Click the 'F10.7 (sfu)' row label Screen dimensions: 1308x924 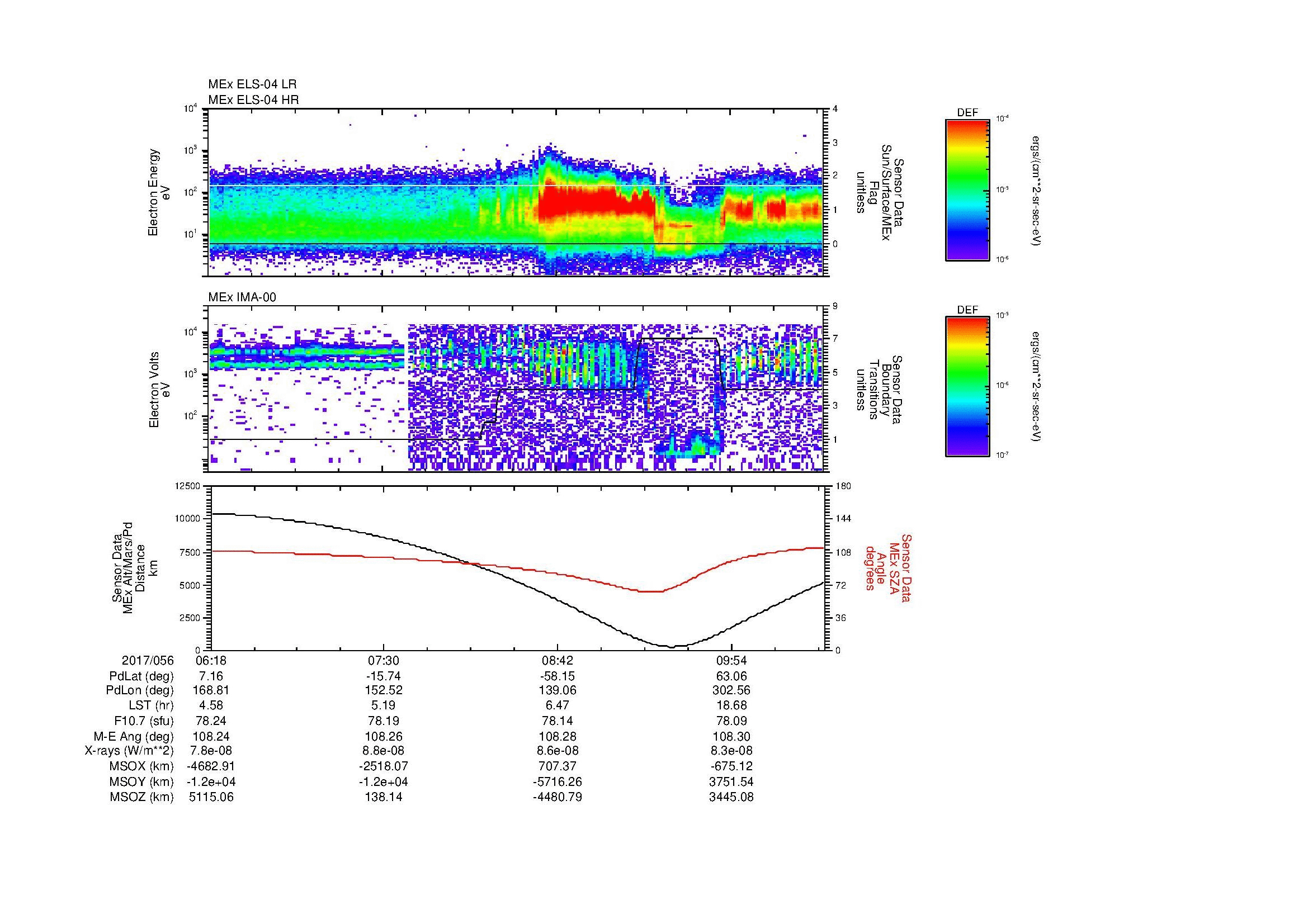(x=144, y=721)
